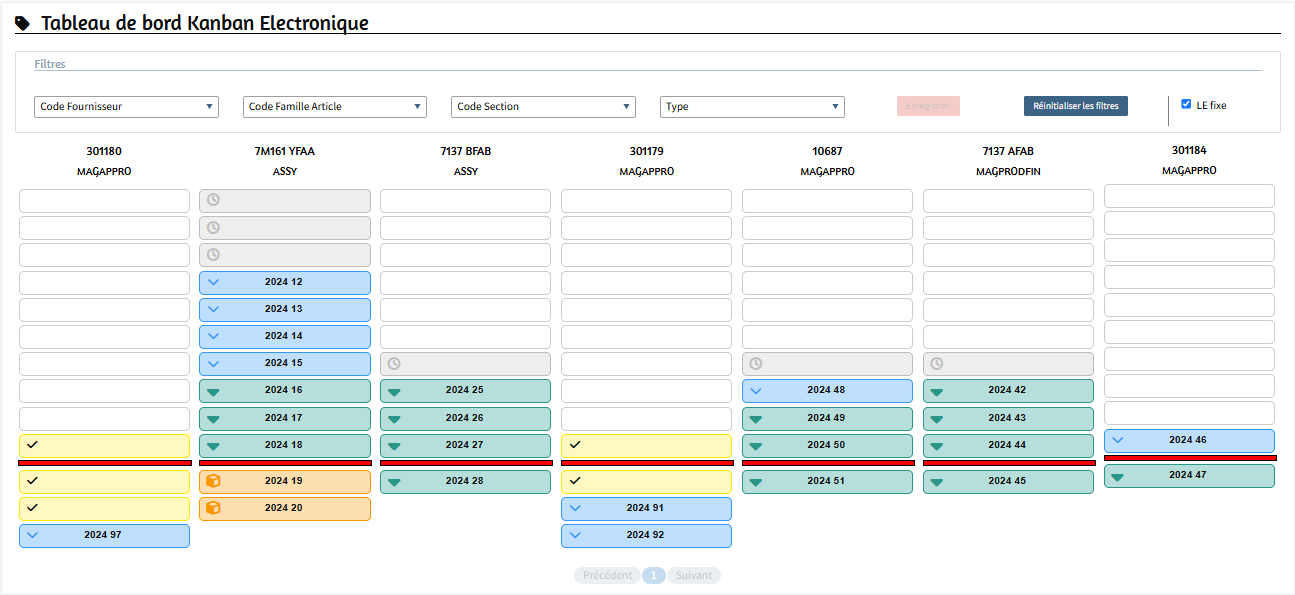Click the checkmark icon on first yellow 301180 card
Viewport: 1295px width, 595px height.
point(32,445)
